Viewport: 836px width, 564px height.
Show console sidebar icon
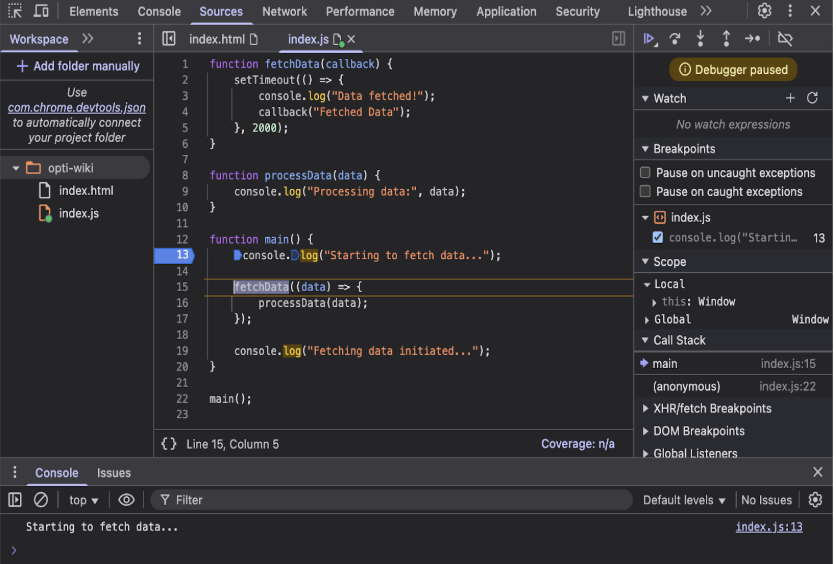click(15, 500)
